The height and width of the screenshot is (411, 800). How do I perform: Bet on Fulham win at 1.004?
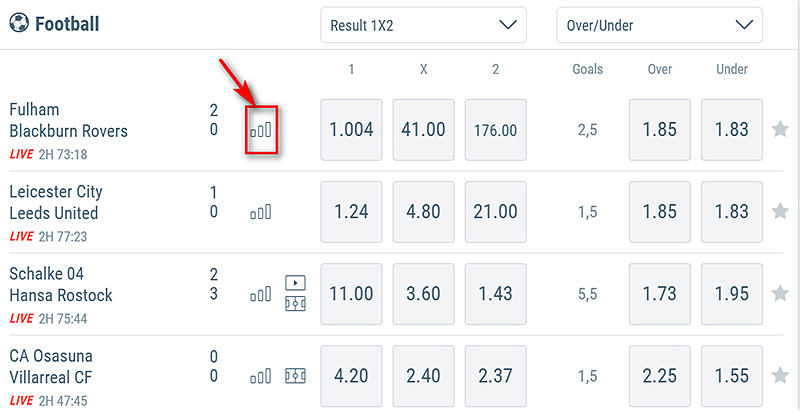(351, 130)
